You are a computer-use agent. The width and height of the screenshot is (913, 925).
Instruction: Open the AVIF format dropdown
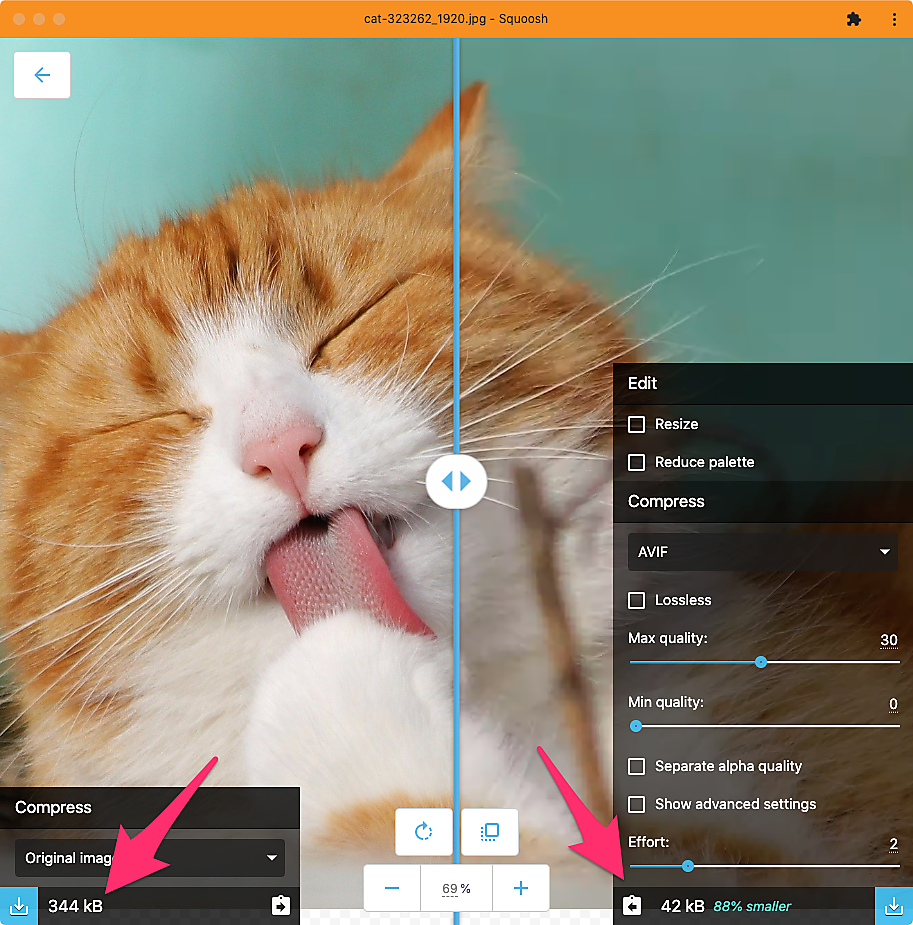(763, 552)
